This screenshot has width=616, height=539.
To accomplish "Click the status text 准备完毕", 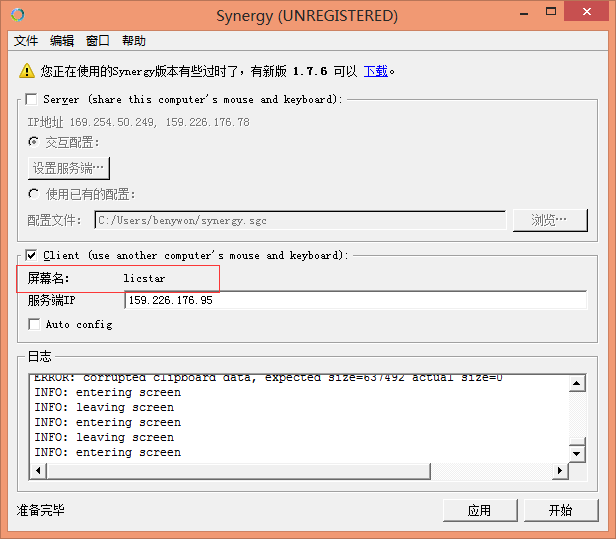I will (x=40, y=510).
